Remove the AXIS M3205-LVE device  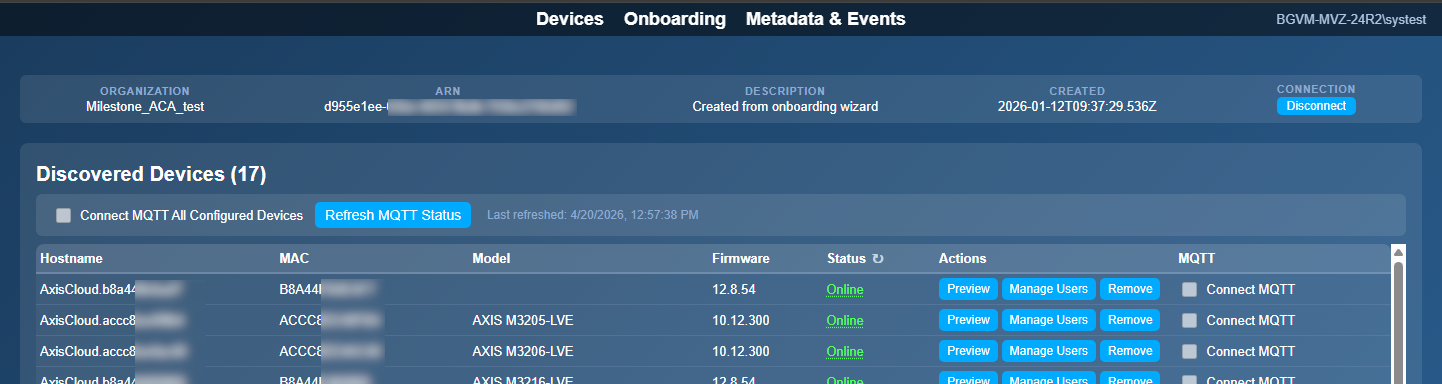(1130, 320)
